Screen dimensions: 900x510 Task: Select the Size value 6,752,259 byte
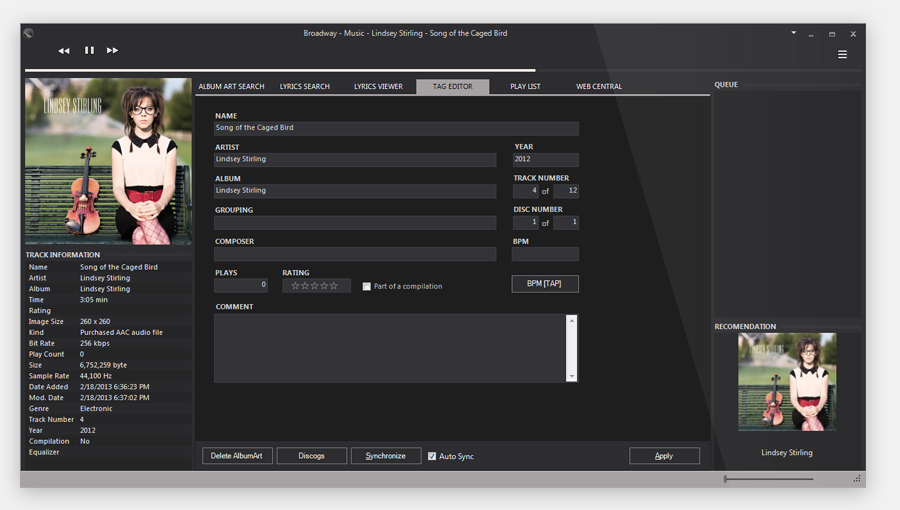(x=103, y=365)
